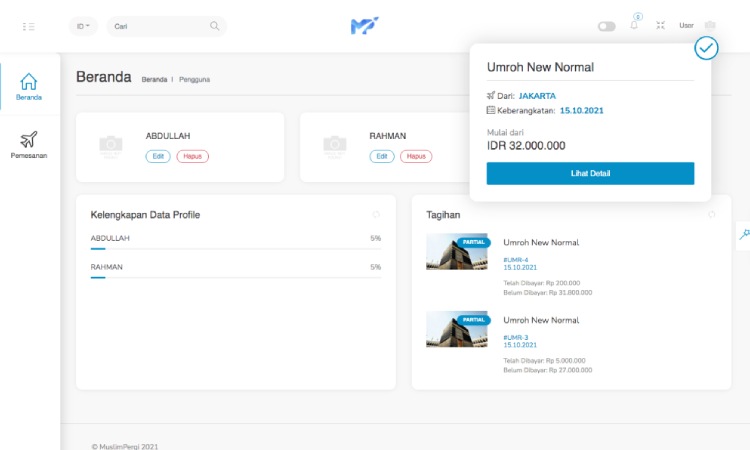Open the ID language dropdown
This screenshot has width=750, height=450.
[x=83, y=26]
